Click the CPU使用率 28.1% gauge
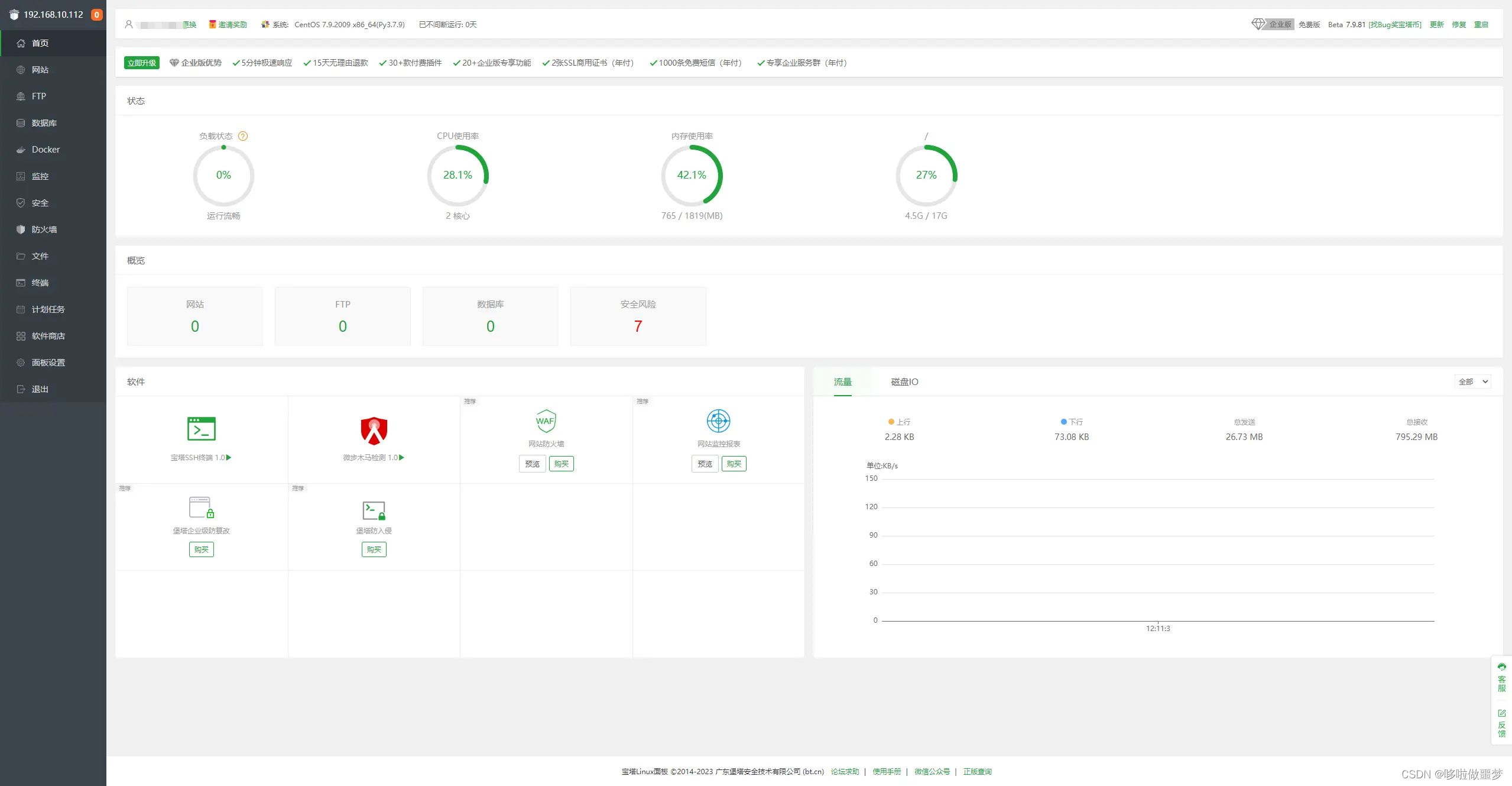This screenshot has width=1512, height=786. click(458, 175)
